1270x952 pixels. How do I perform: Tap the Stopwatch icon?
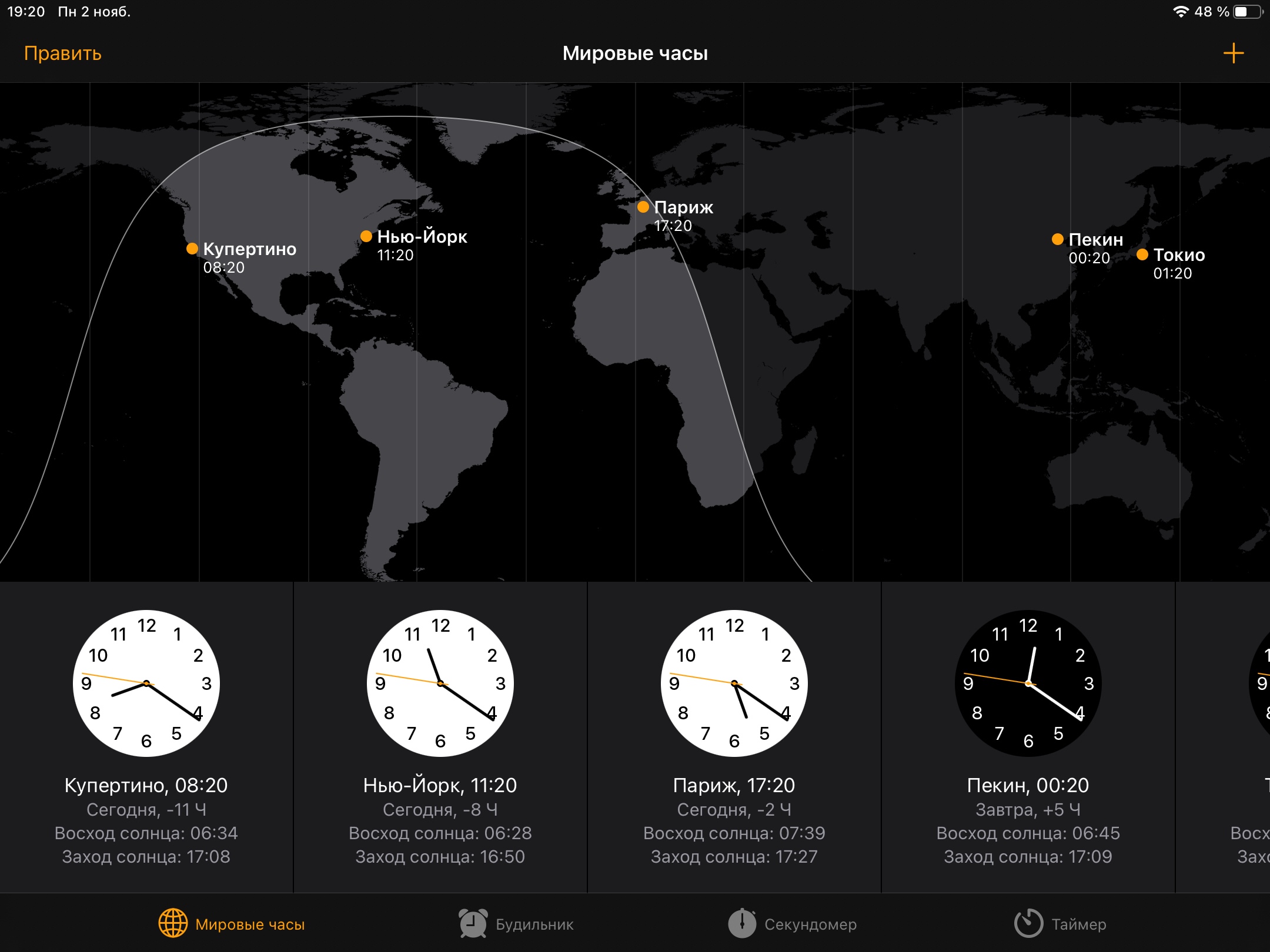pos(742,923)
